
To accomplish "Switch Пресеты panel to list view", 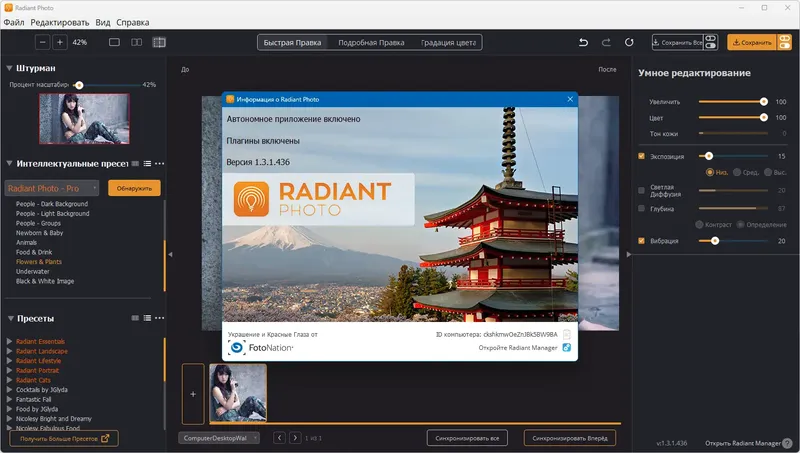I will 147,318.
